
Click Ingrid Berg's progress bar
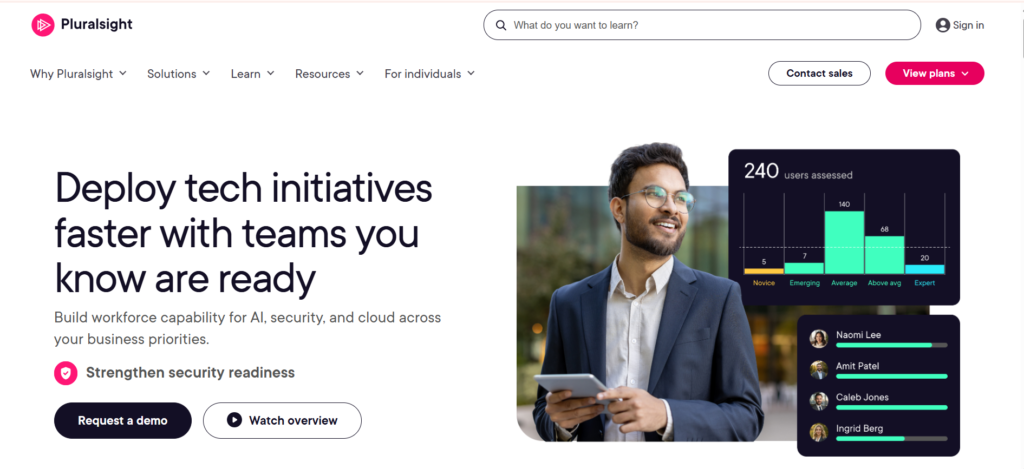coord(891,439)
